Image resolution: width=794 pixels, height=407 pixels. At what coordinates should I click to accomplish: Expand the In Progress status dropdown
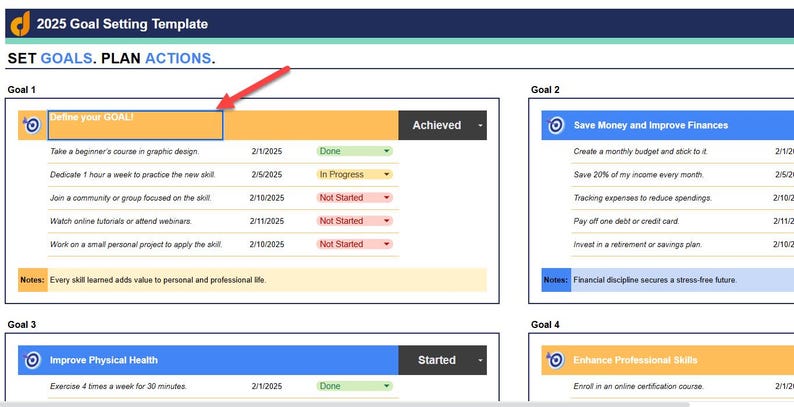click(x=387, y=174)
